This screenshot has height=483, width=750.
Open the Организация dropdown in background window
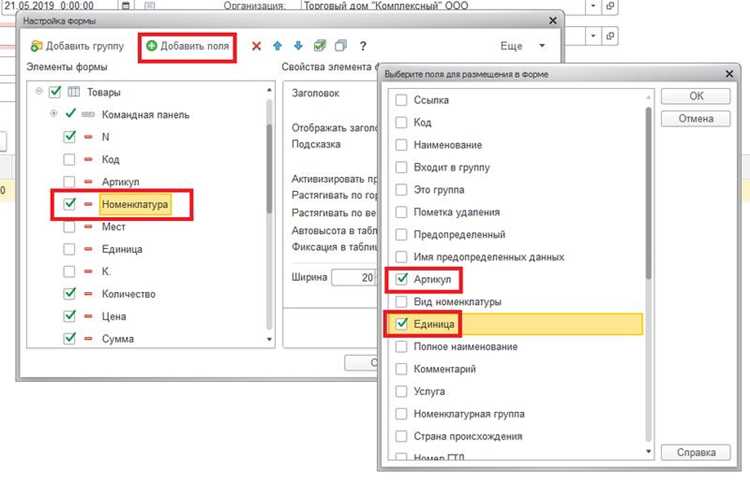click(x=594, y=6)
